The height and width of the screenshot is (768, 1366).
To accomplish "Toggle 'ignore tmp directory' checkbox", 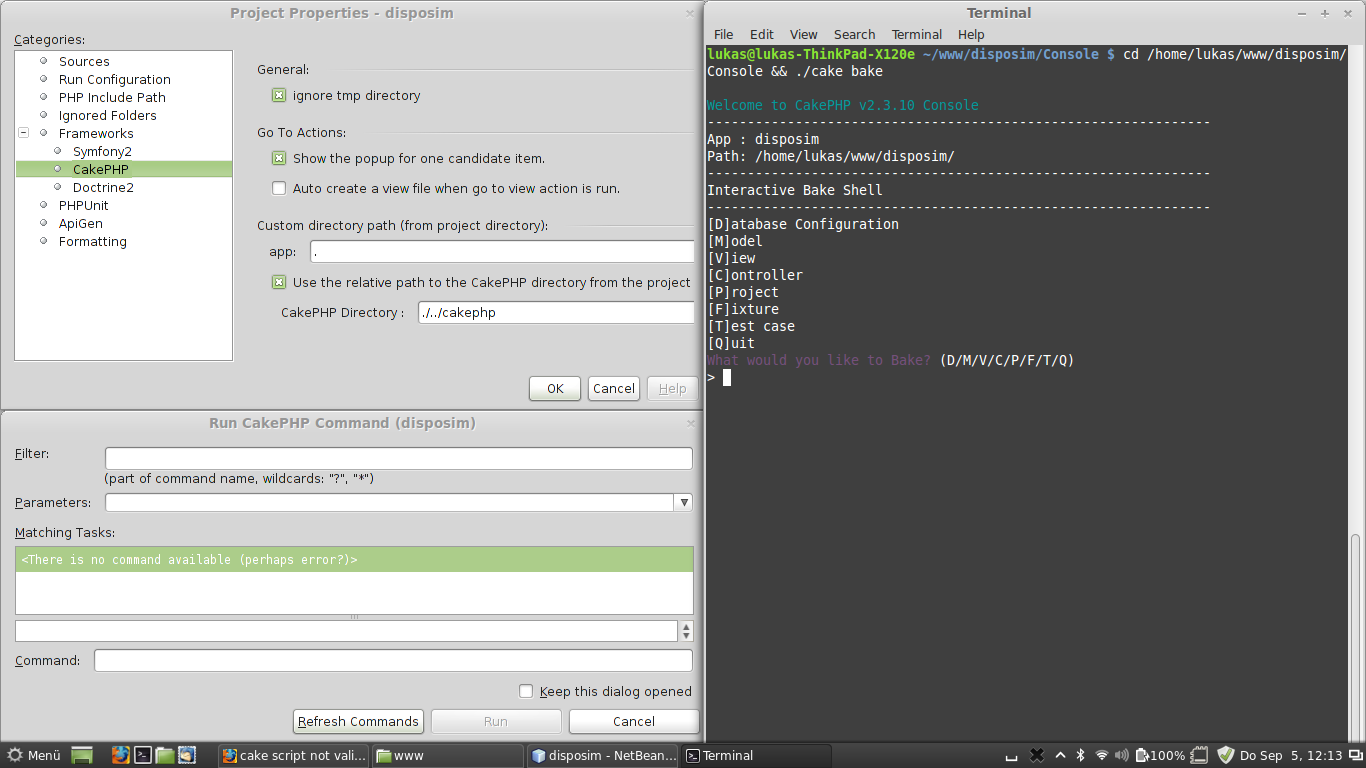I will [x=279, y=96].
